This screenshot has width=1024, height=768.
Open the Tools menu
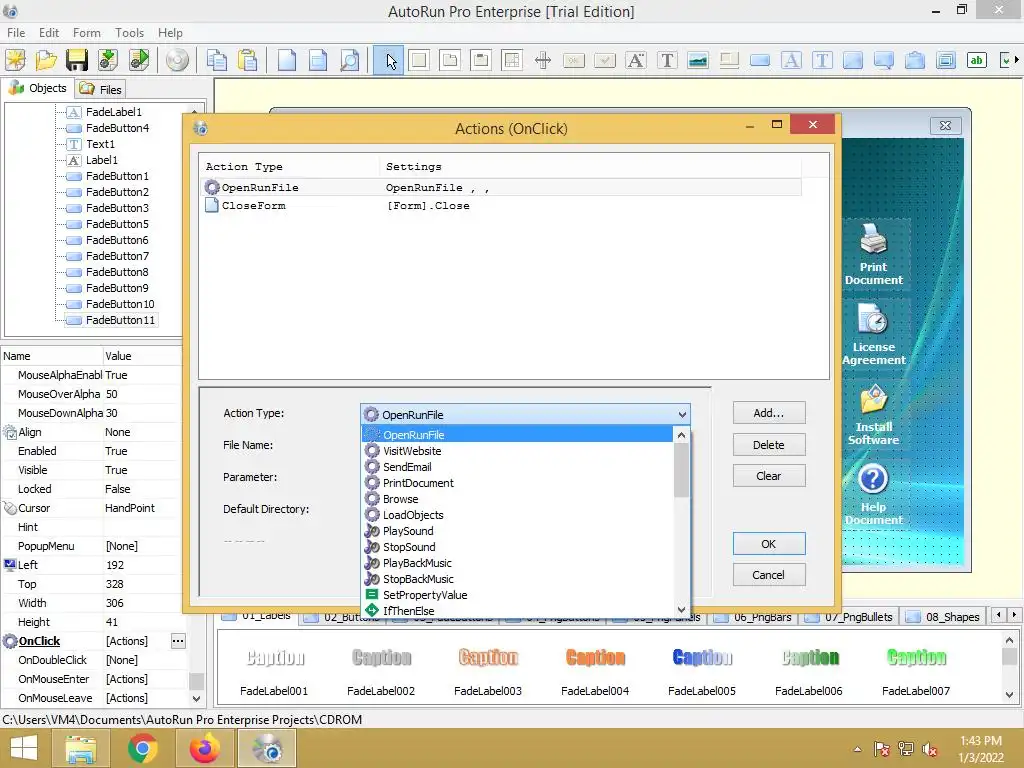(129, 33)
